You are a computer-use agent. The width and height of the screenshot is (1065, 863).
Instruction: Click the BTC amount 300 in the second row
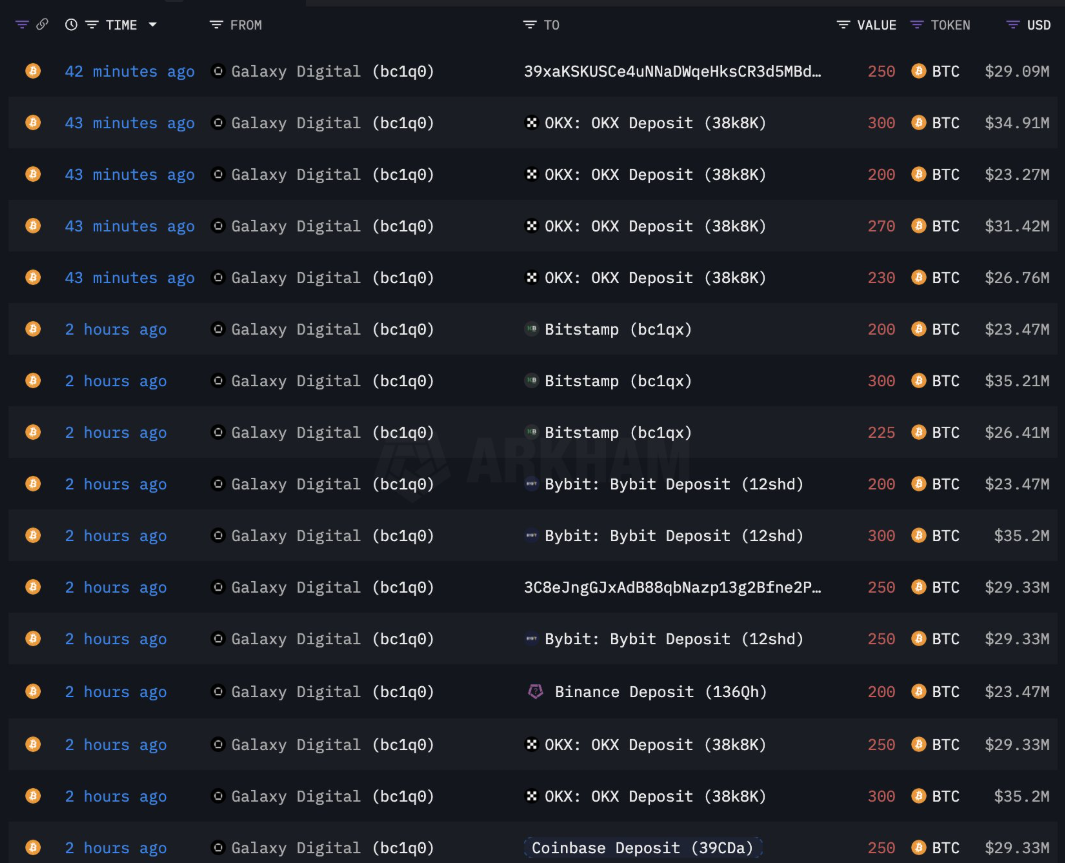coord(881,123)
